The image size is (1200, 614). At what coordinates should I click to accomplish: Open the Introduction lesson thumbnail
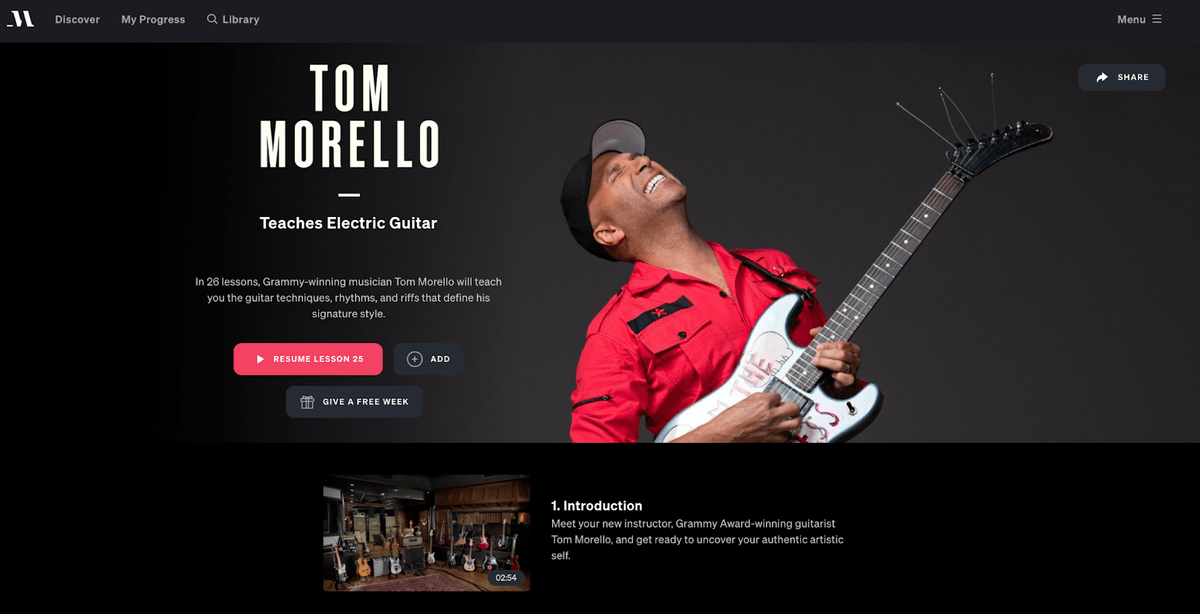[x=426, y=533]
